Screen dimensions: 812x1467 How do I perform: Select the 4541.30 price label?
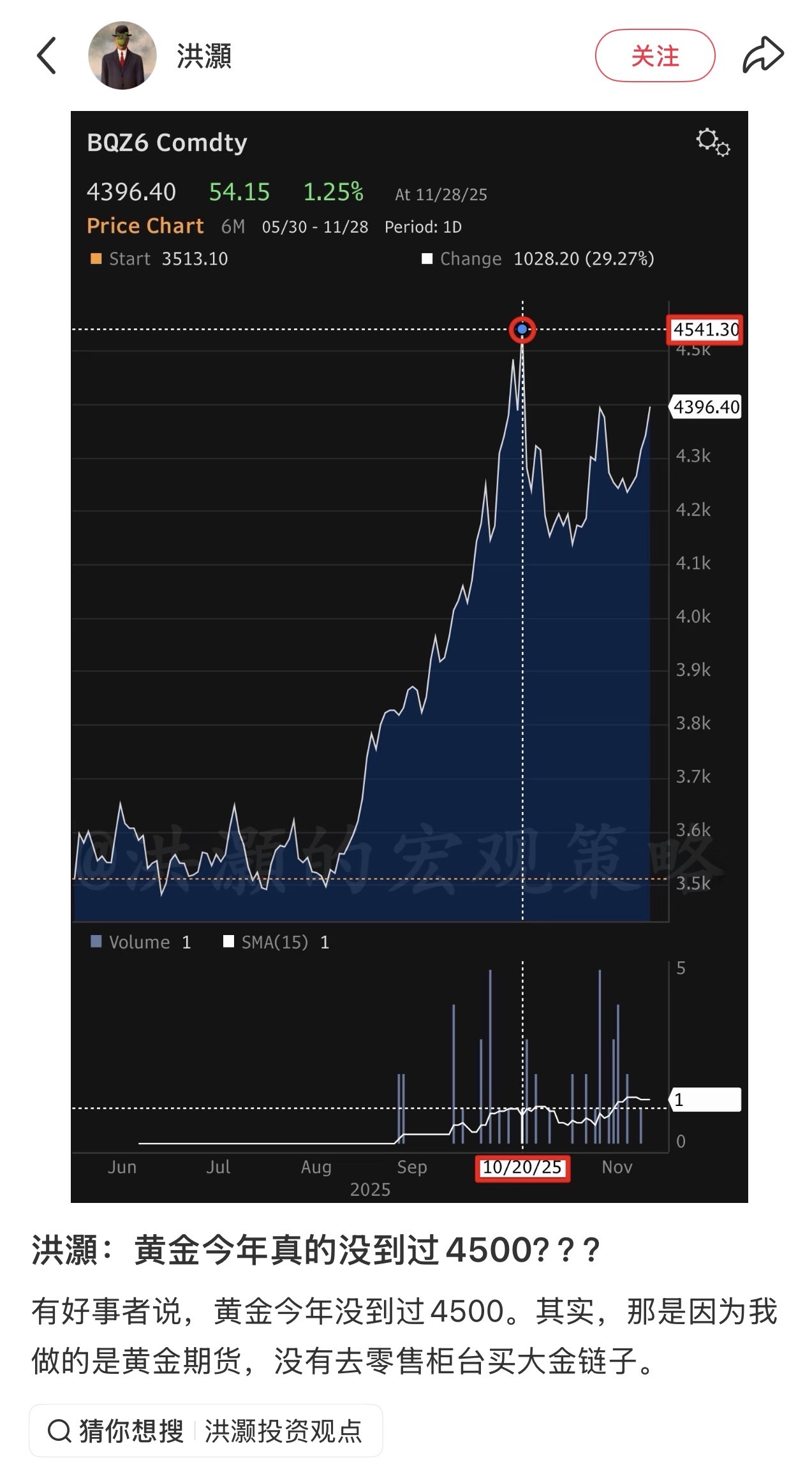coord(705,330)
